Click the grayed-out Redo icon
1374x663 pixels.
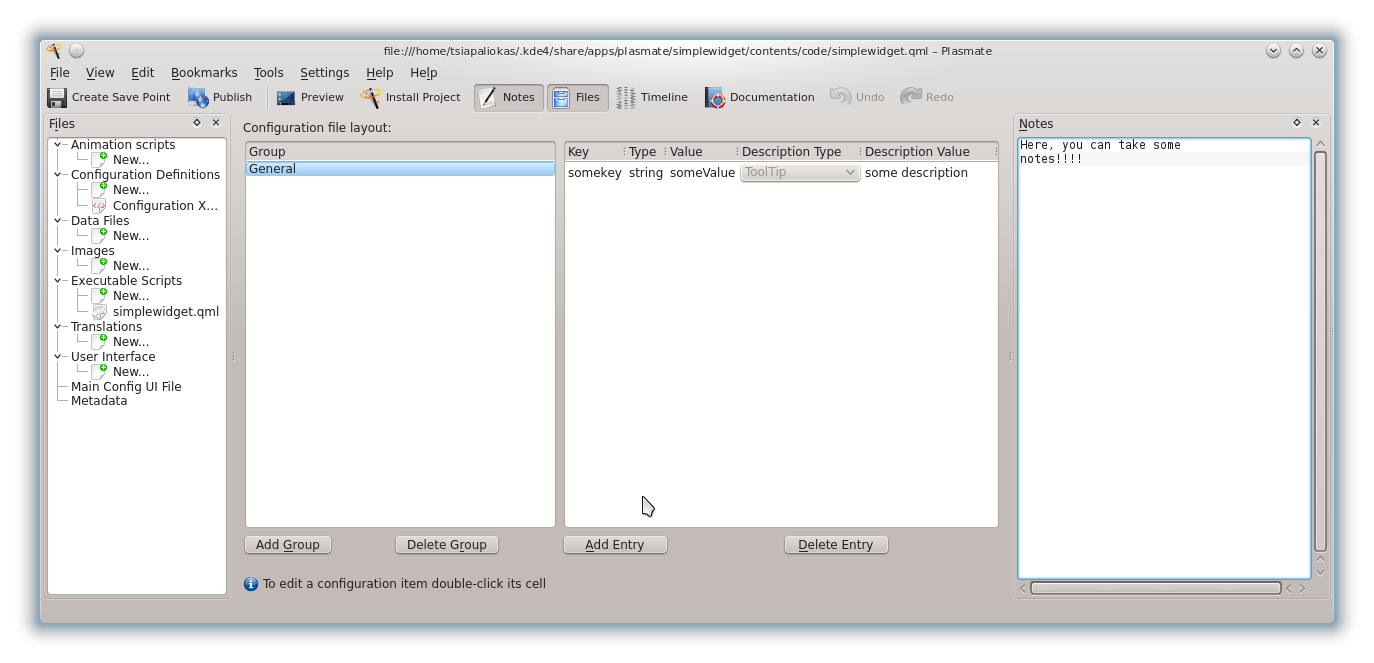926,97
